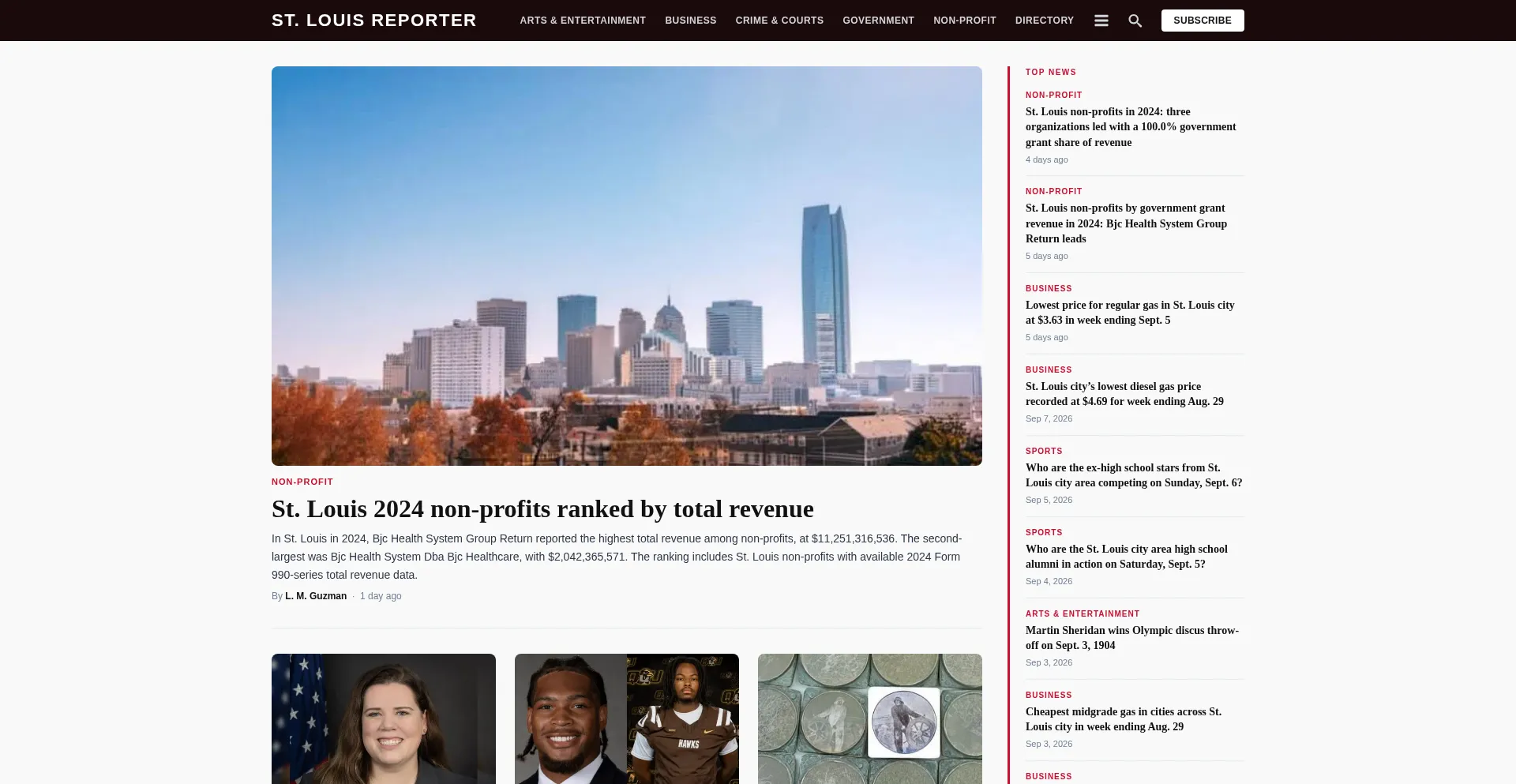Open headline about non-profits ranked by revenue
The width and height of the screenshot is (1516, 784).
click(542, 509)
